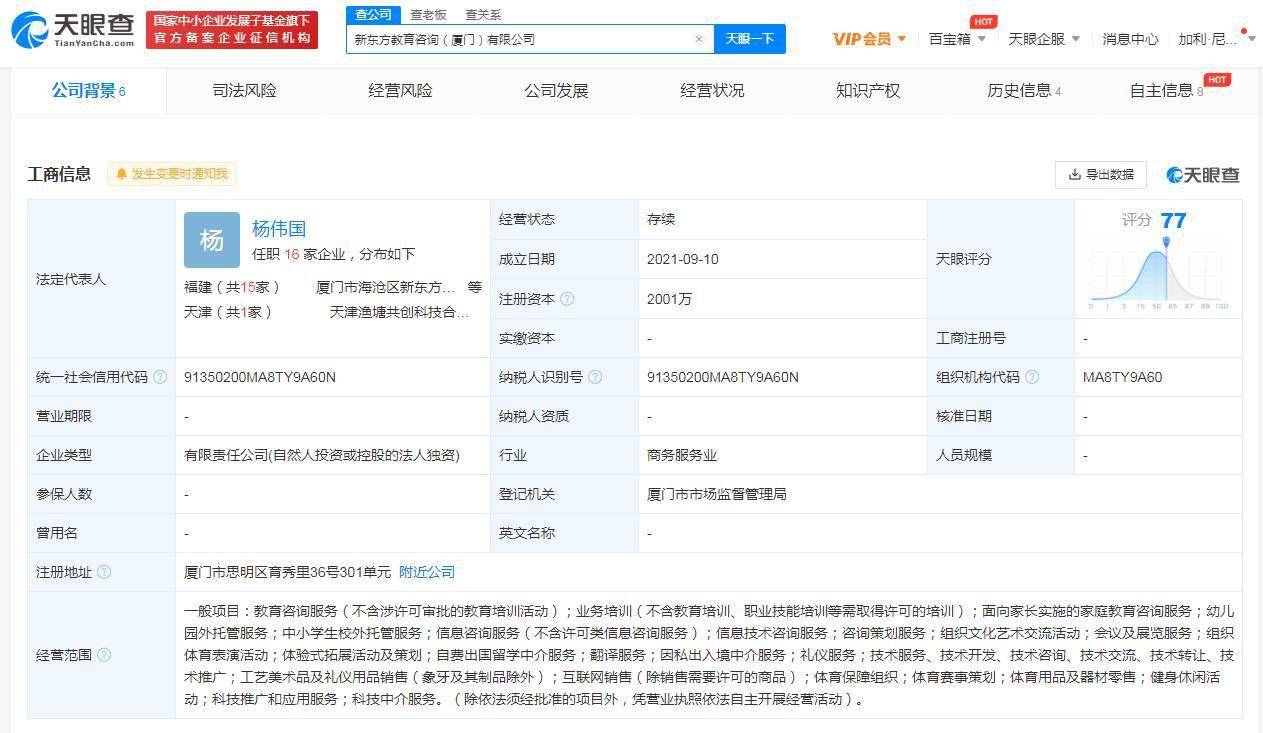Clear the search box with the X icon
The image size is (1263, 733).
(699, 39)
